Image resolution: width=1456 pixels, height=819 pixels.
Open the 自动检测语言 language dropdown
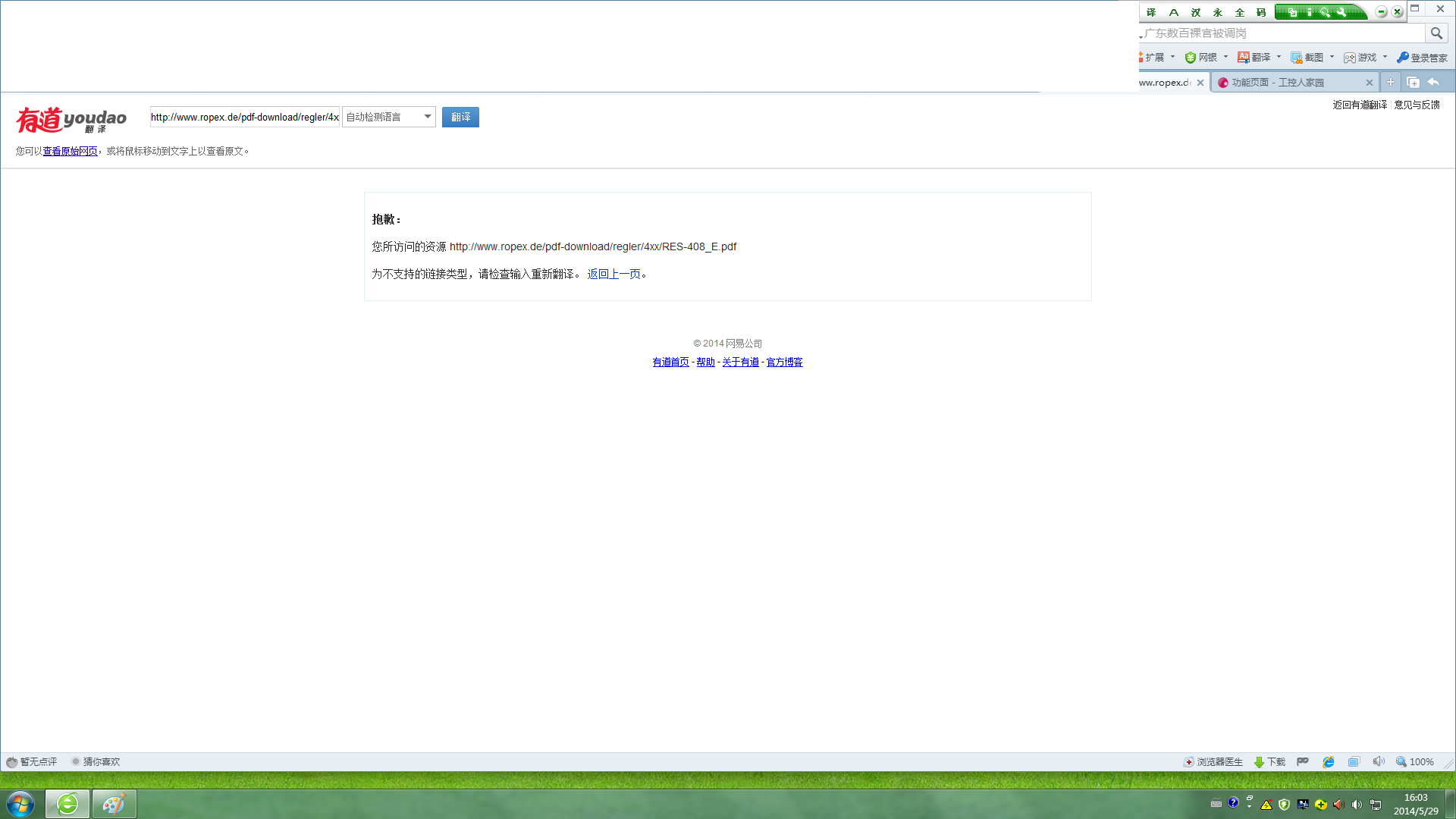388,117
